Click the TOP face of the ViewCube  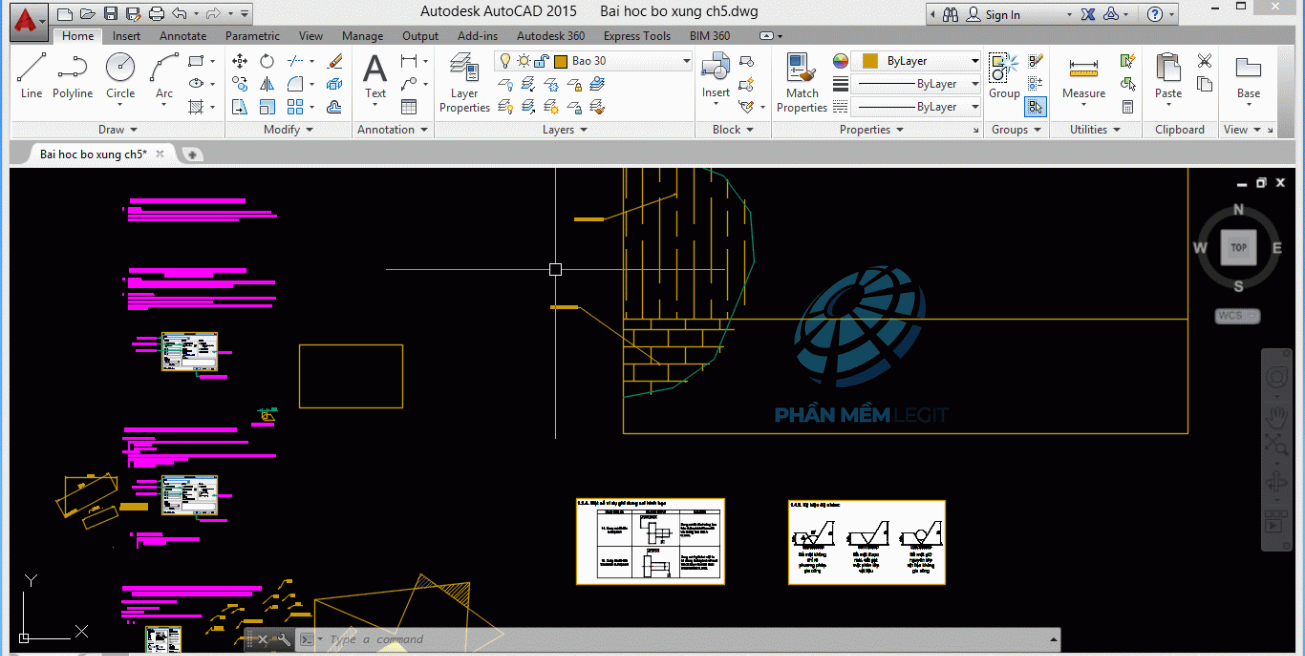point(1238,247)
